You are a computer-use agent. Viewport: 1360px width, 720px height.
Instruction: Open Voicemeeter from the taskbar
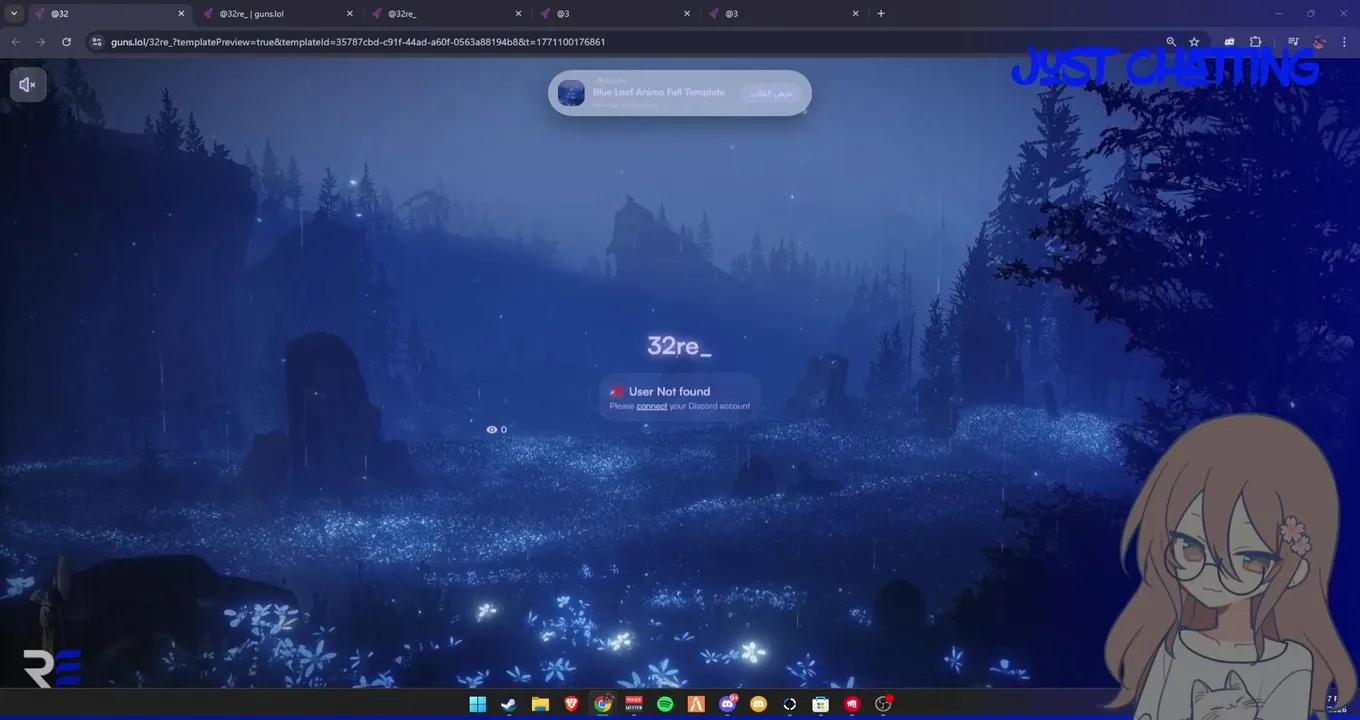click(x=634, y=704)
